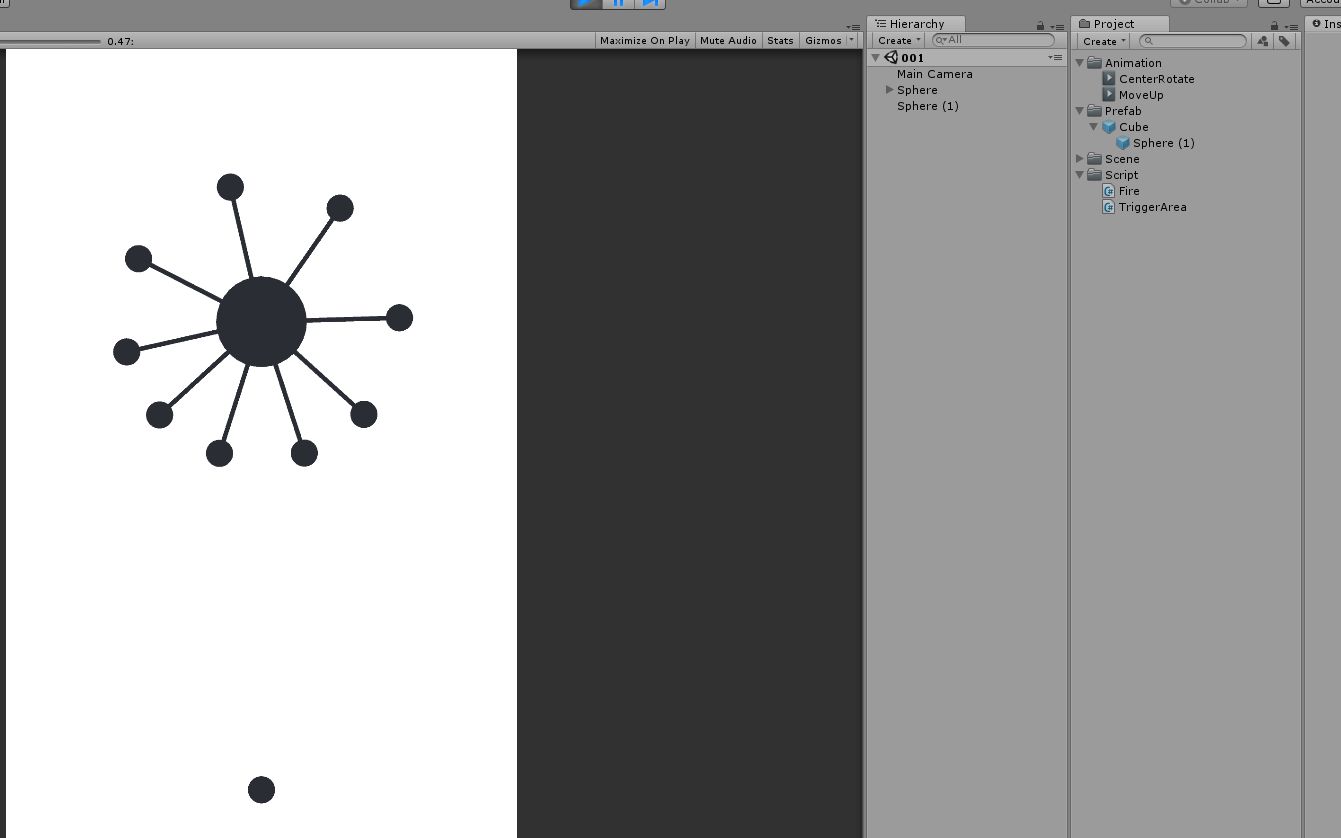The width and height of the screenshot is (1341, 838).
Task: Click the MoveUp animation clip icon
Action: (1109, 95)
